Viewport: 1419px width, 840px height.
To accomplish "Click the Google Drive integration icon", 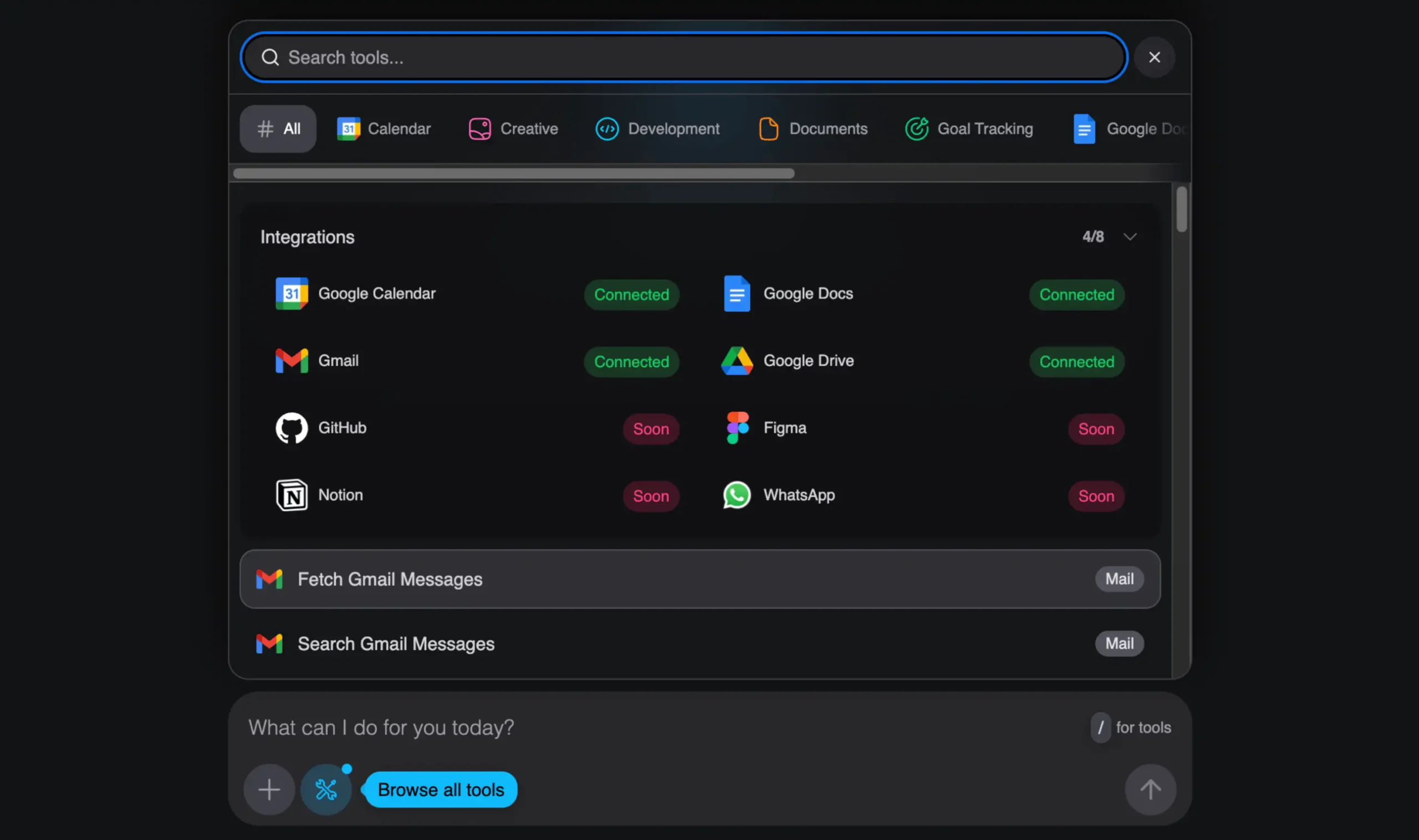I will [737, 361].
